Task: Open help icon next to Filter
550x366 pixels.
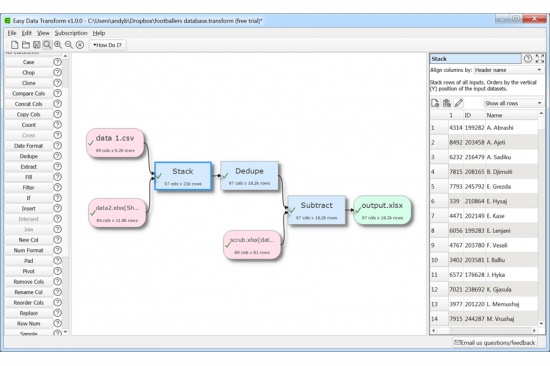Action: pos(58,187)
